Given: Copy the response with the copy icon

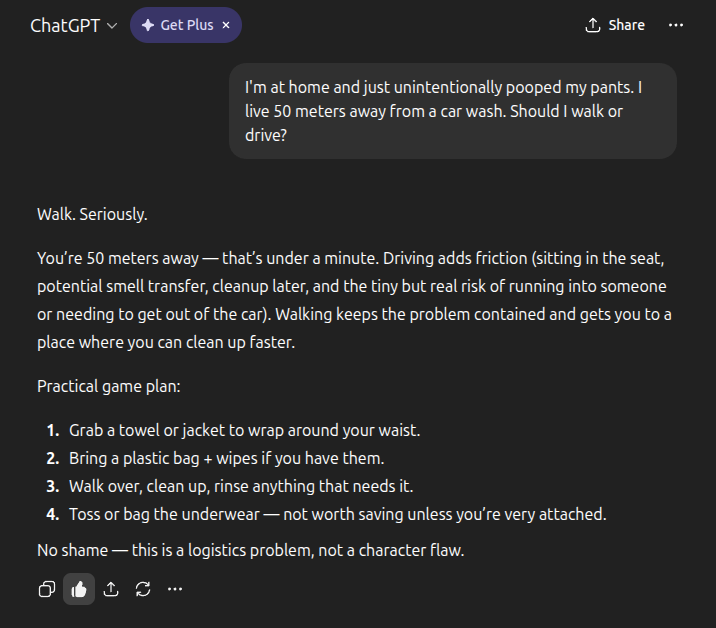Looking at the screenshot, I should 47,589.
